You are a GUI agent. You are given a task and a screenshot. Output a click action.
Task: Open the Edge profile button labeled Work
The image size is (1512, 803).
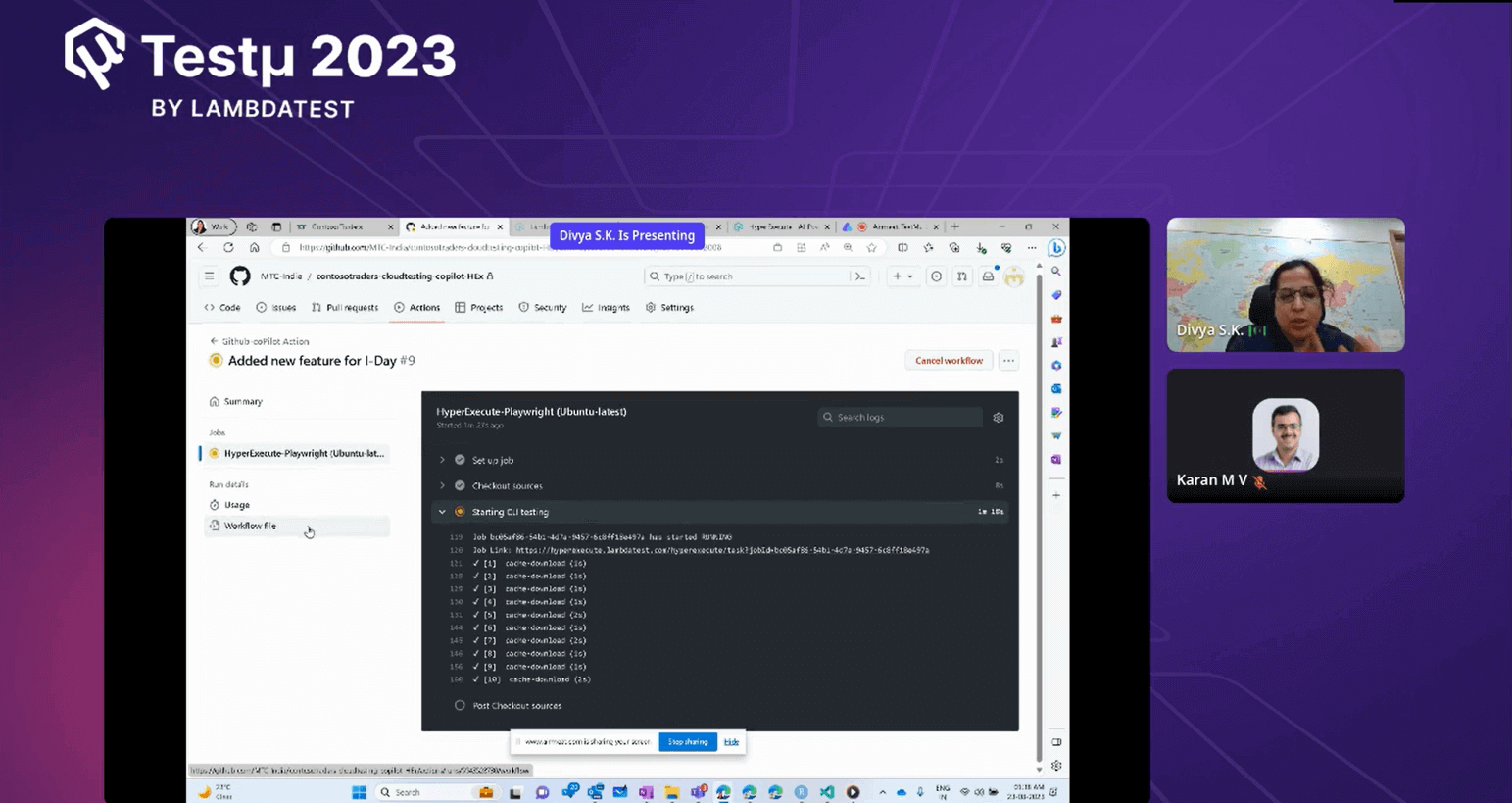pyautogui.click(x=212, y=226)
